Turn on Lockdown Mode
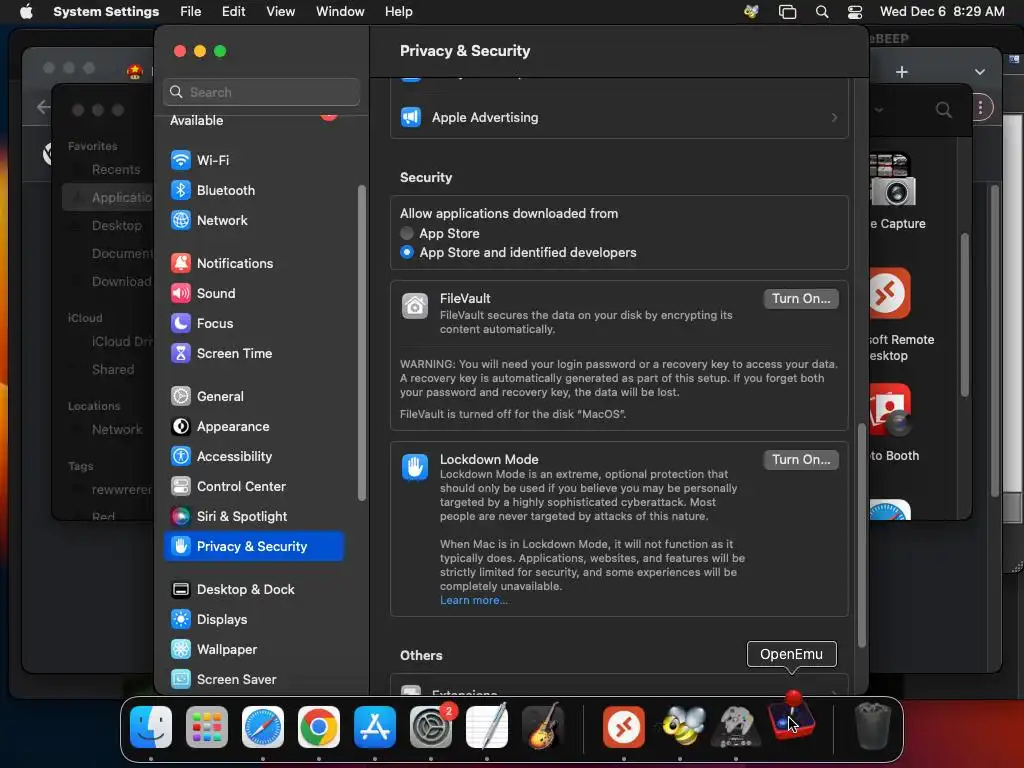The width and height of the screenshot is (1024, 768). point(801,460)
